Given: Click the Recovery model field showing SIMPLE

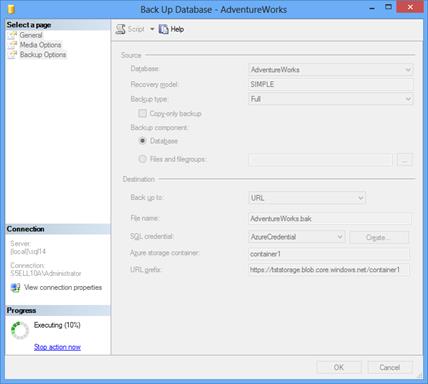Looking at the screenshot, I should tap(331, 84).
